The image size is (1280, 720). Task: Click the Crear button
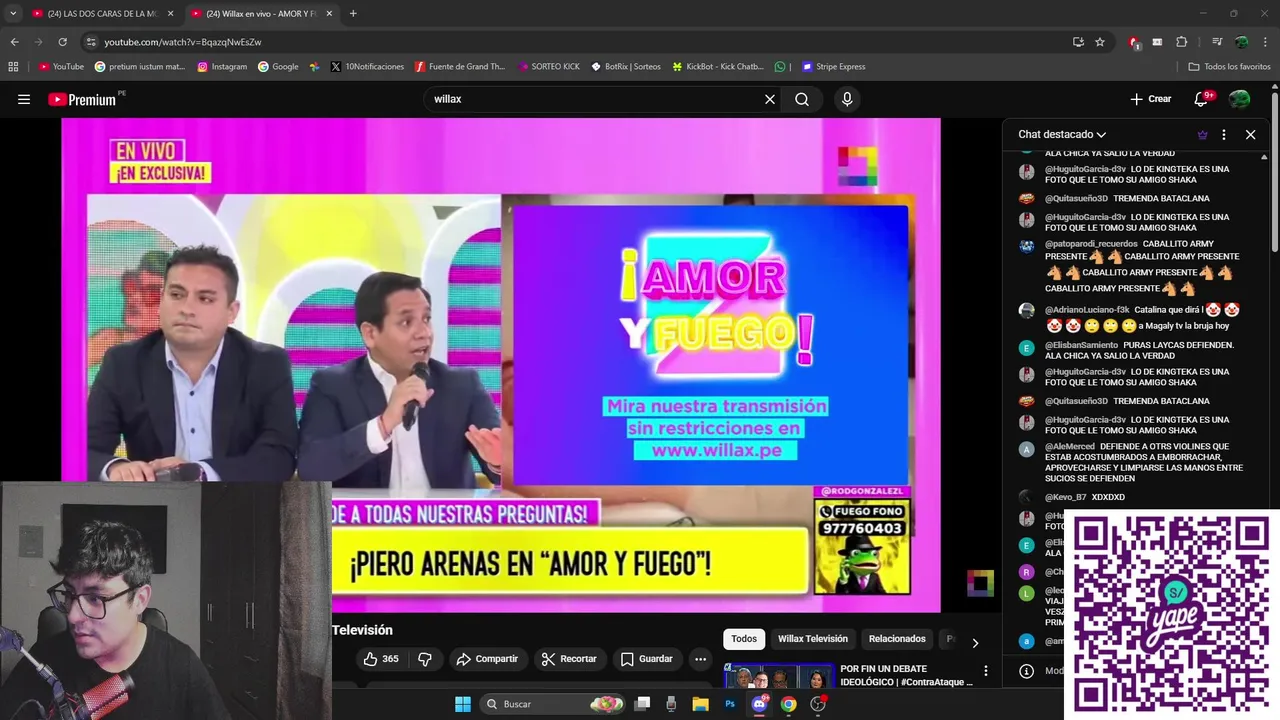point(1150,99)
